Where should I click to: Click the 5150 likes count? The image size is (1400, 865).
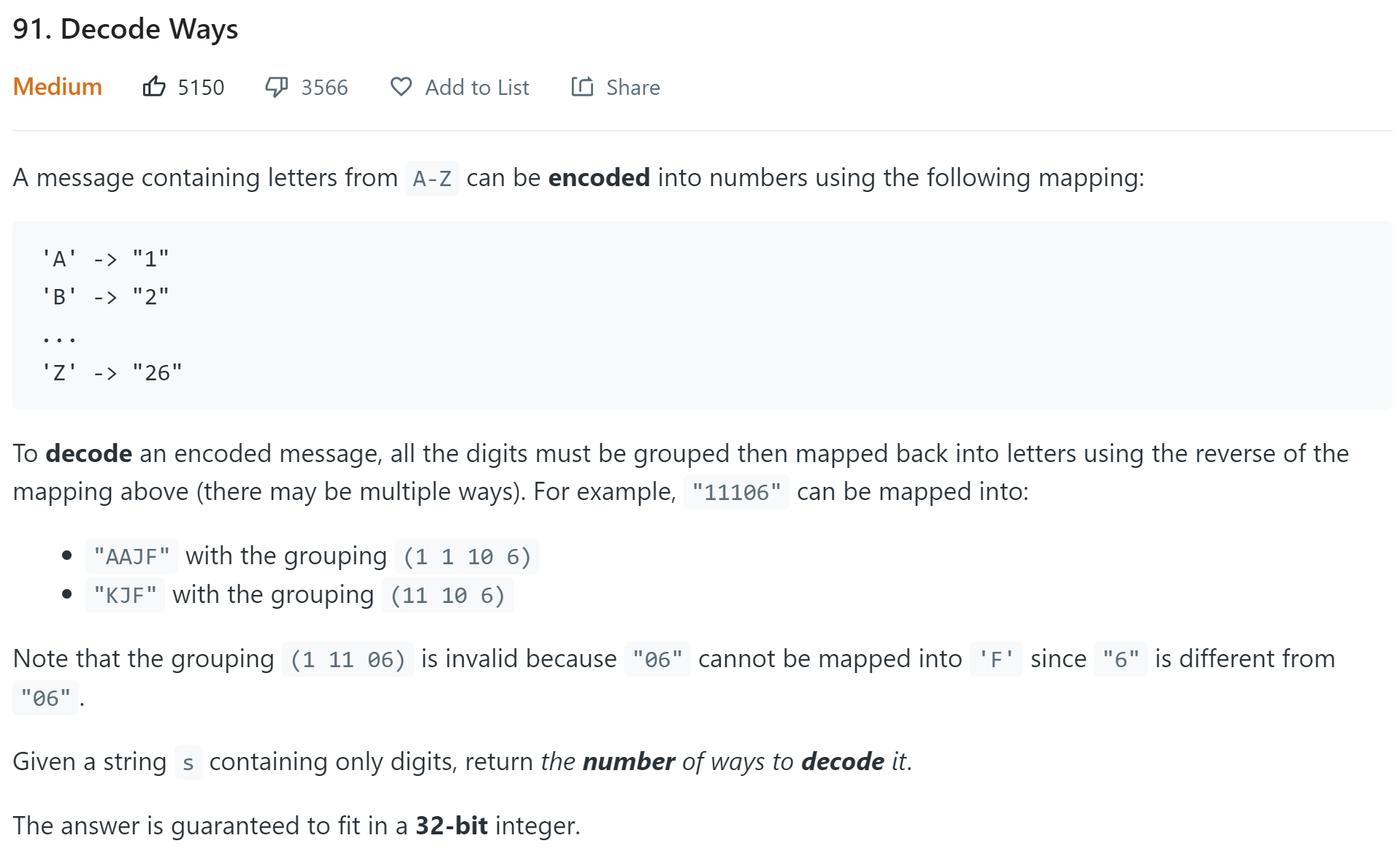tap(201, 88)
